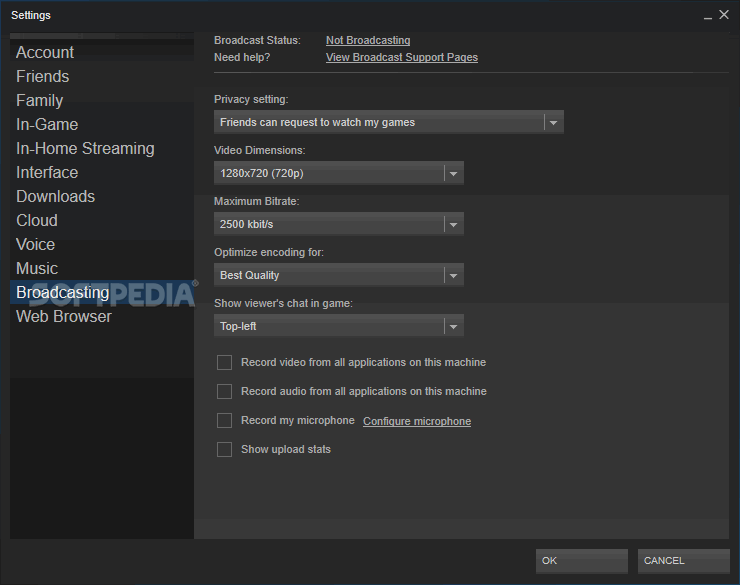Expand Optimize encoding for dropdown
Image resolution: width=740 pixels, height=585 pixels.
(339, 276)
